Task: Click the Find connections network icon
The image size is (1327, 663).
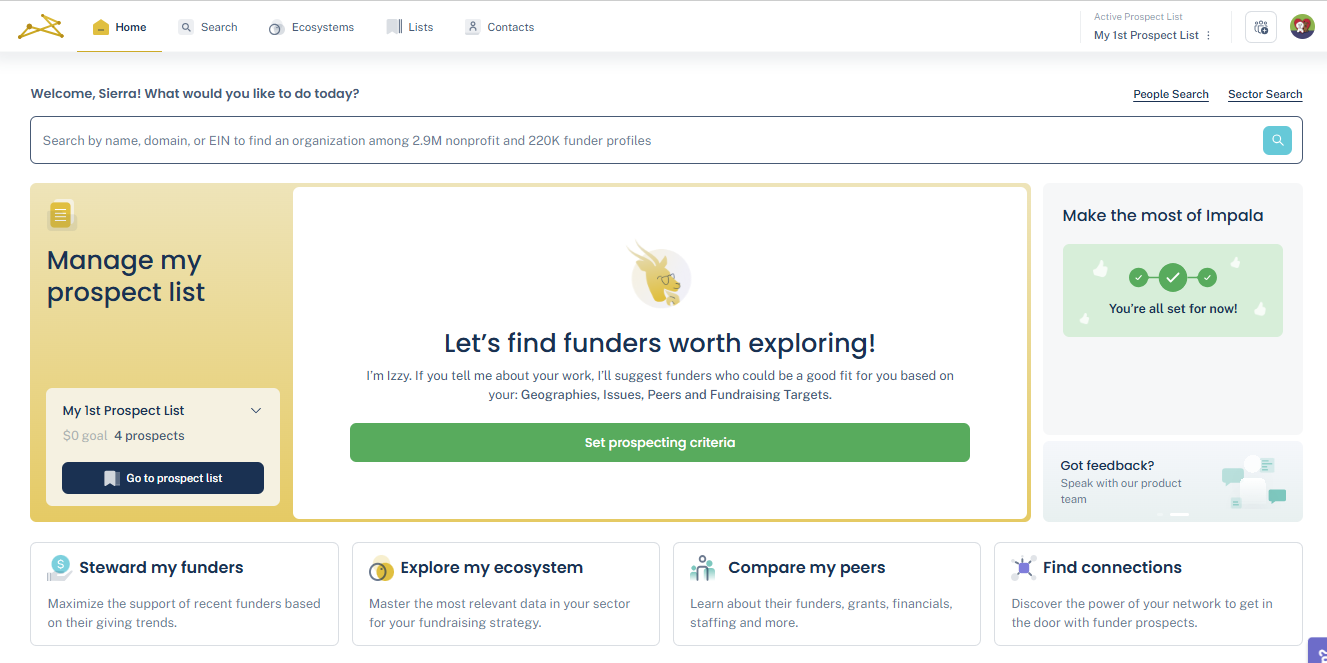Action: tap(1024, 568)
